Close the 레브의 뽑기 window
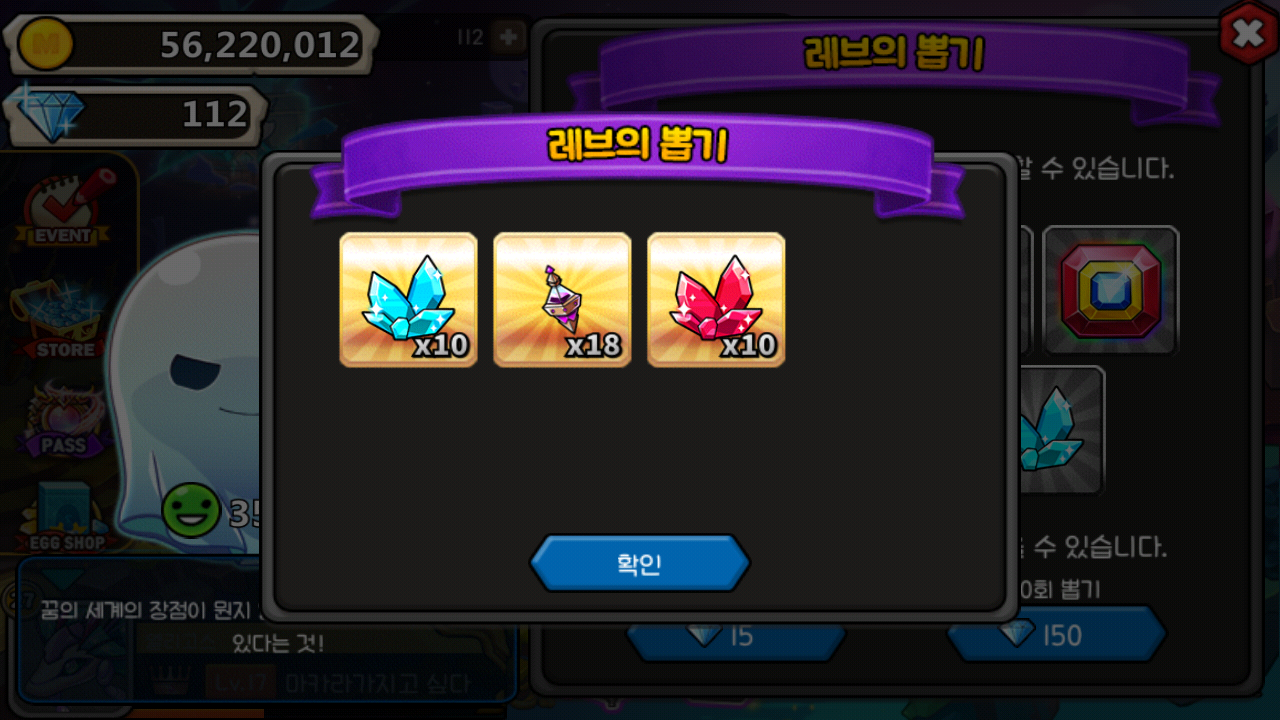1280x720 pixels. point(1248,34)
